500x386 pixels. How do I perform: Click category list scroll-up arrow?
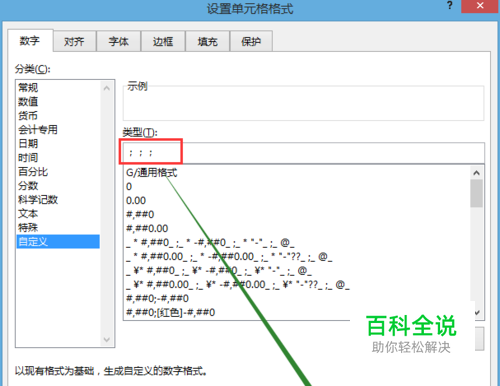(107, 88)
